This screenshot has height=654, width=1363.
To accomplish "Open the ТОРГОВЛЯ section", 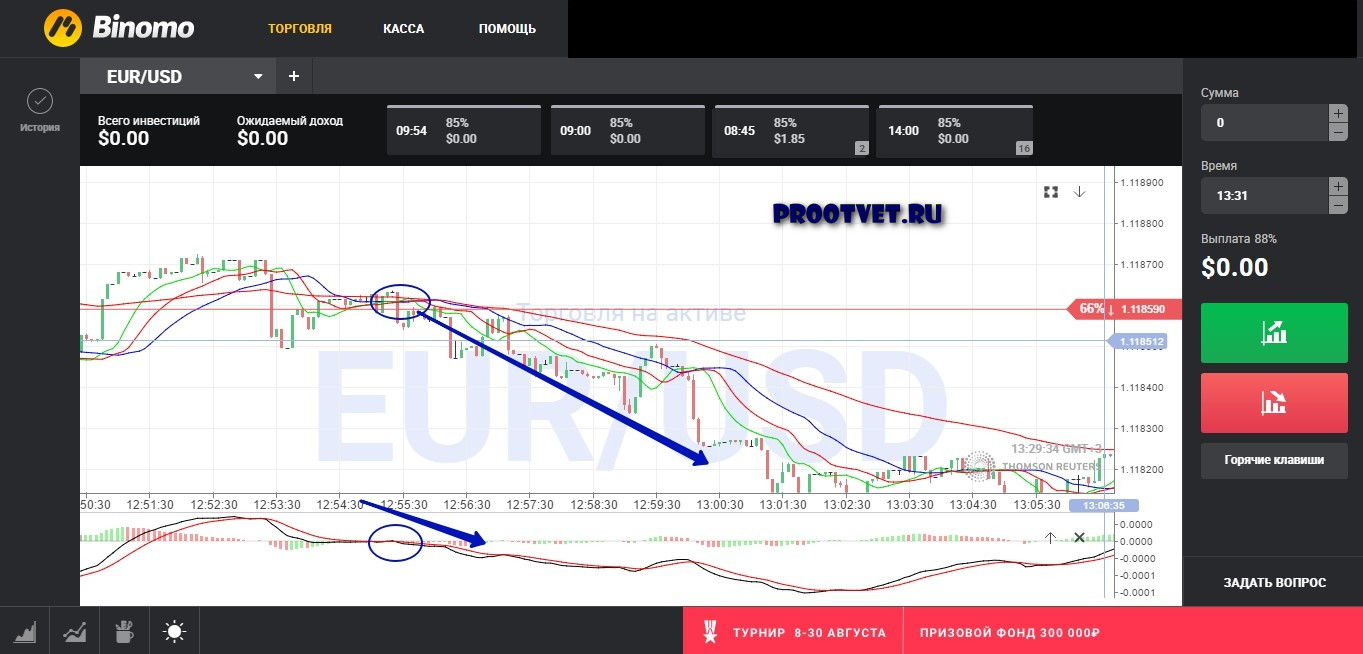I will click(300, 29).
